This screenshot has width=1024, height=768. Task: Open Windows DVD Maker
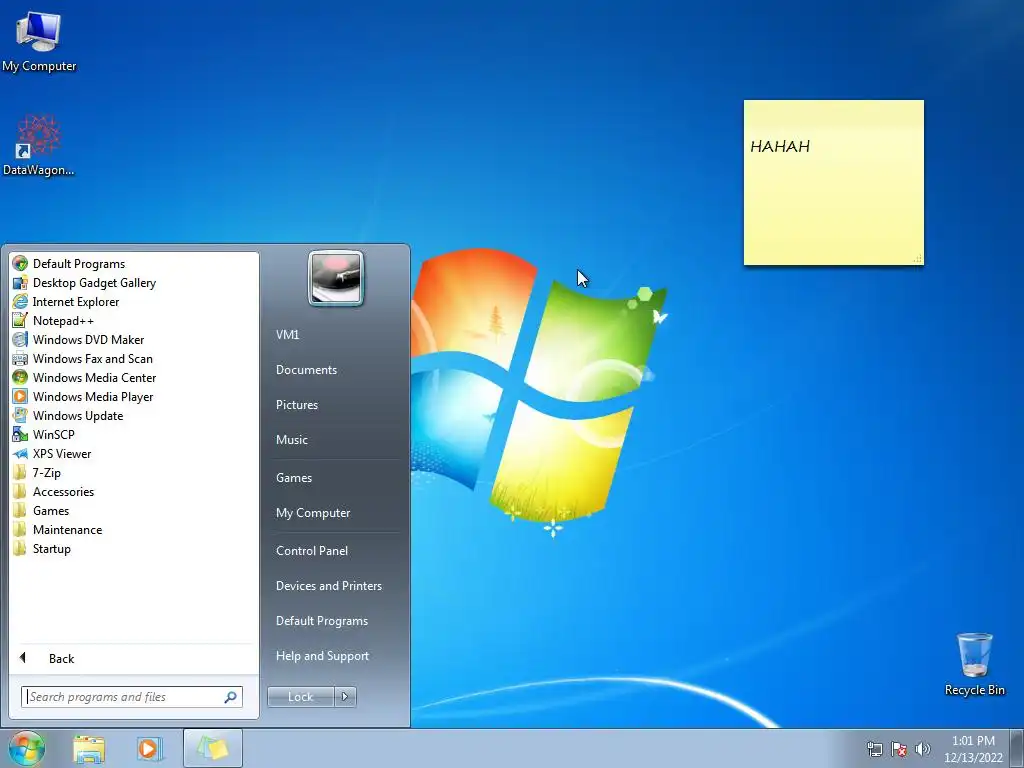click(88, 340)
